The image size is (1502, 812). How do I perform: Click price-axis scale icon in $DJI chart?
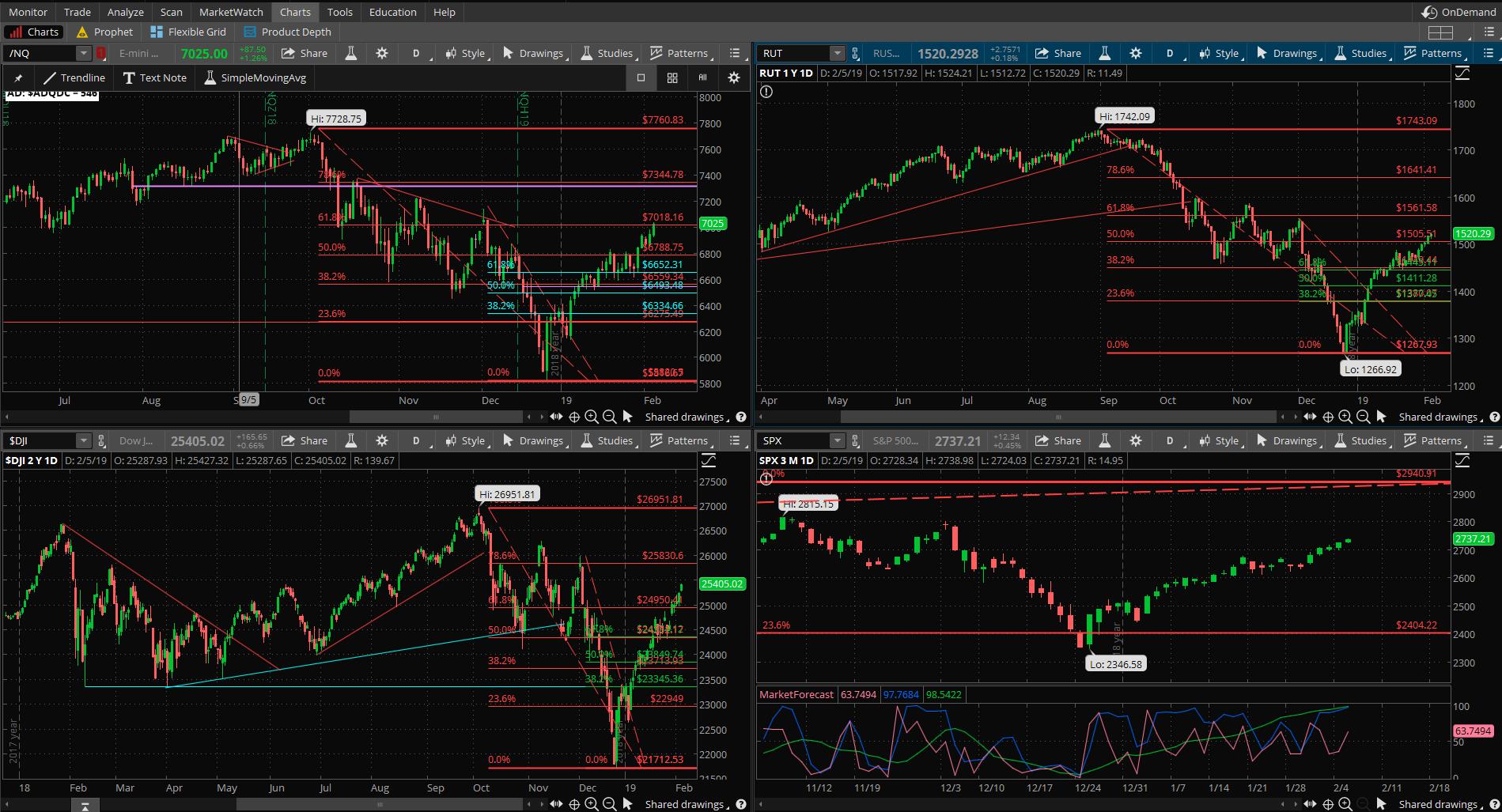click(x=709, y=460)
